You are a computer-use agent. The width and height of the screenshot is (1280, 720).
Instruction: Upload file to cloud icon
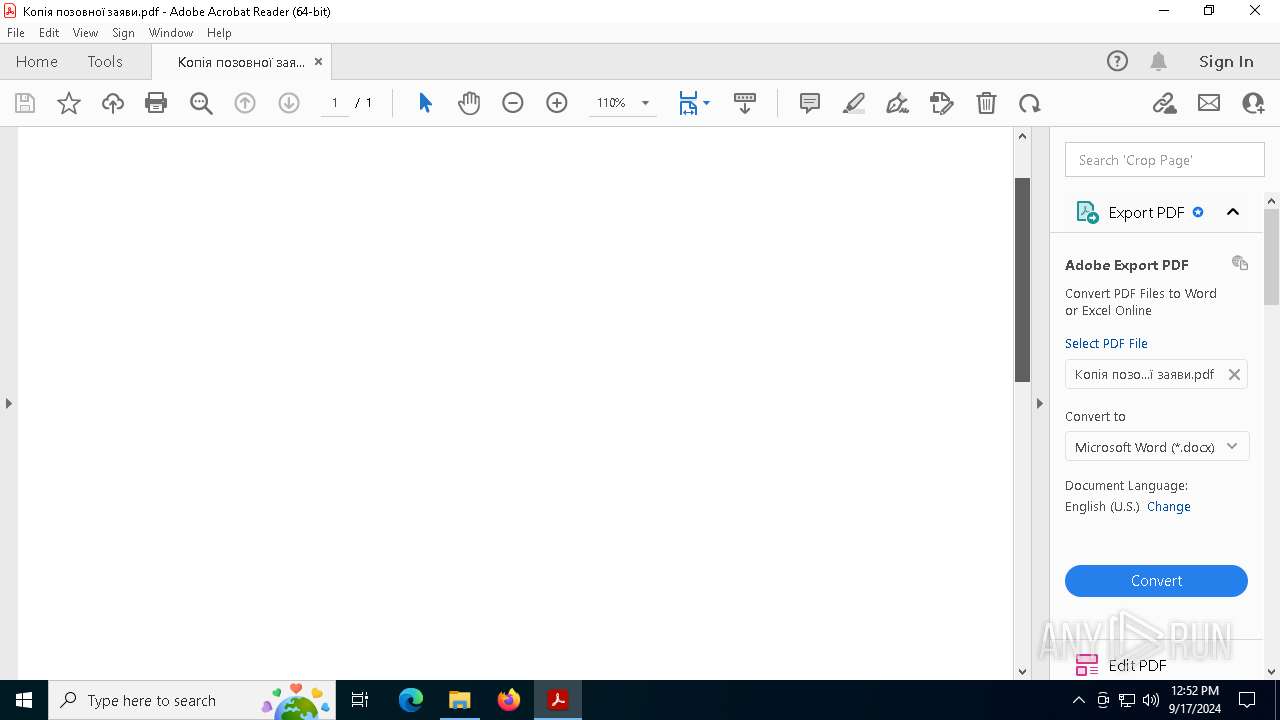pos(113,103)
